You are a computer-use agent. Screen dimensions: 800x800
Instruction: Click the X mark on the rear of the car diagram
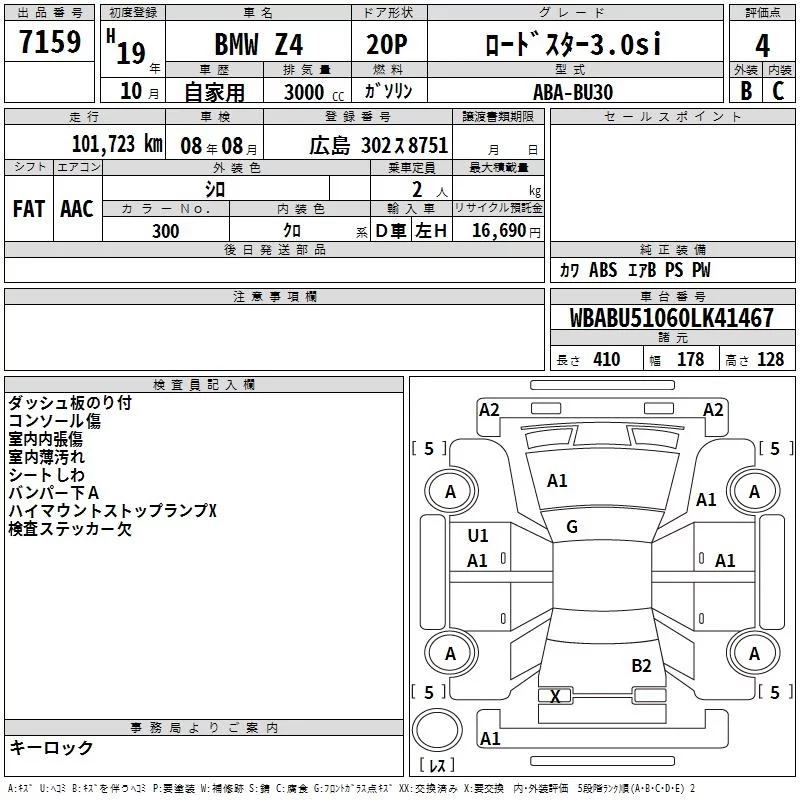pos(556,696)
